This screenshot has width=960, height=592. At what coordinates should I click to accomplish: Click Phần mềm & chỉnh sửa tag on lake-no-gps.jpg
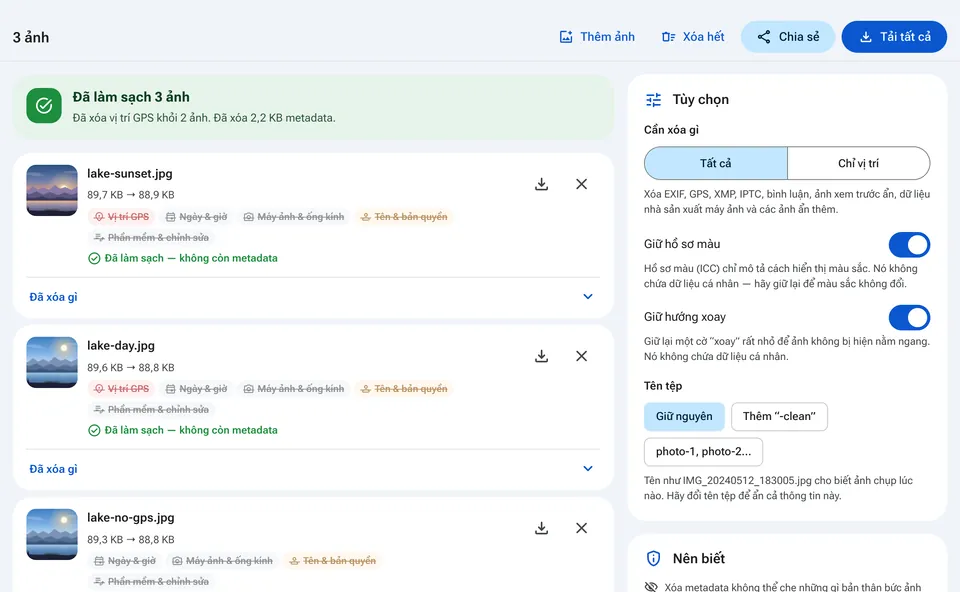[x=151, y=582]
